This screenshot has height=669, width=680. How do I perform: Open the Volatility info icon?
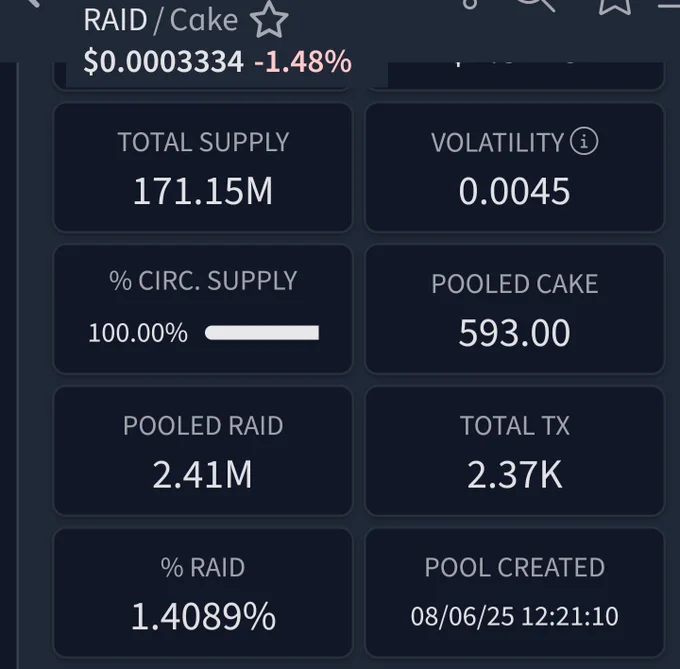pyautogui.click(x=584, y=141)
